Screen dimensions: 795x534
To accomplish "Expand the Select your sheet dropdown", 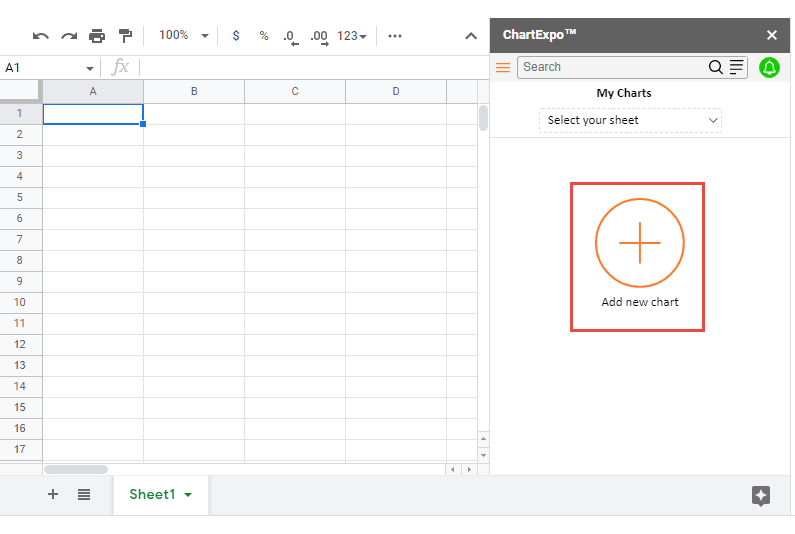I will pos(630,121).
